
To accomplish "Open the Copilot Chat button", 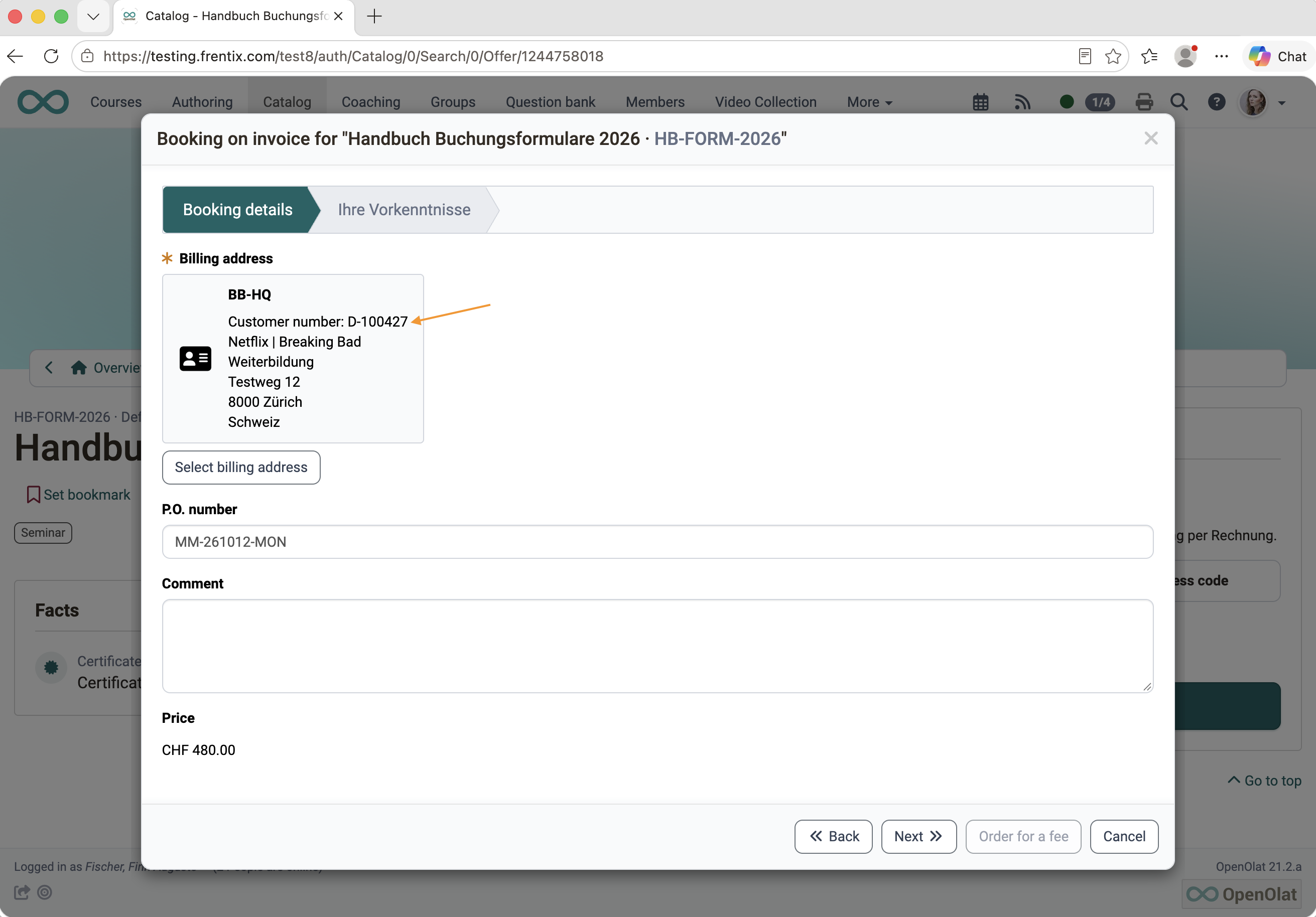I will pyautogui.click(x=1277, y=56).
